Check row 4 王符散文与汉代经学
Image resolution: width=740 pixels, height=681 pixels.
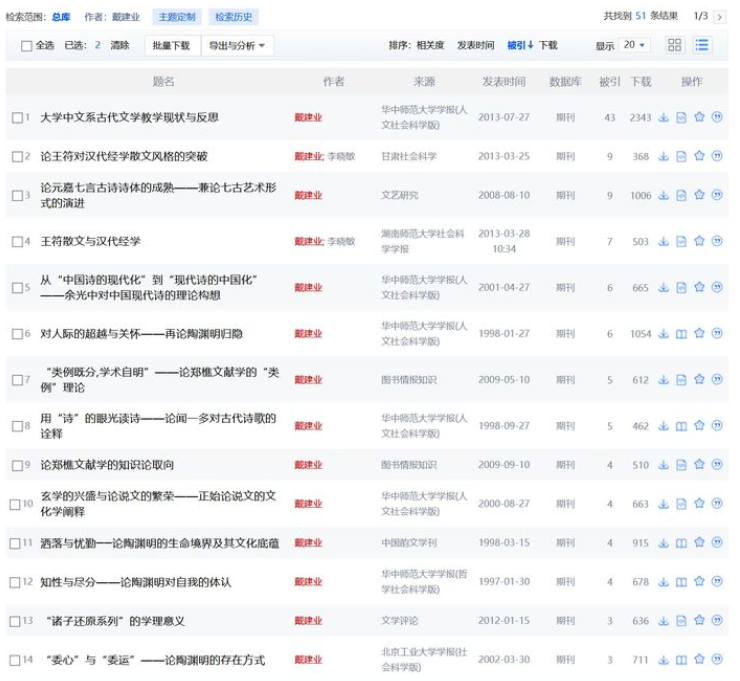[x=17, y=242]
